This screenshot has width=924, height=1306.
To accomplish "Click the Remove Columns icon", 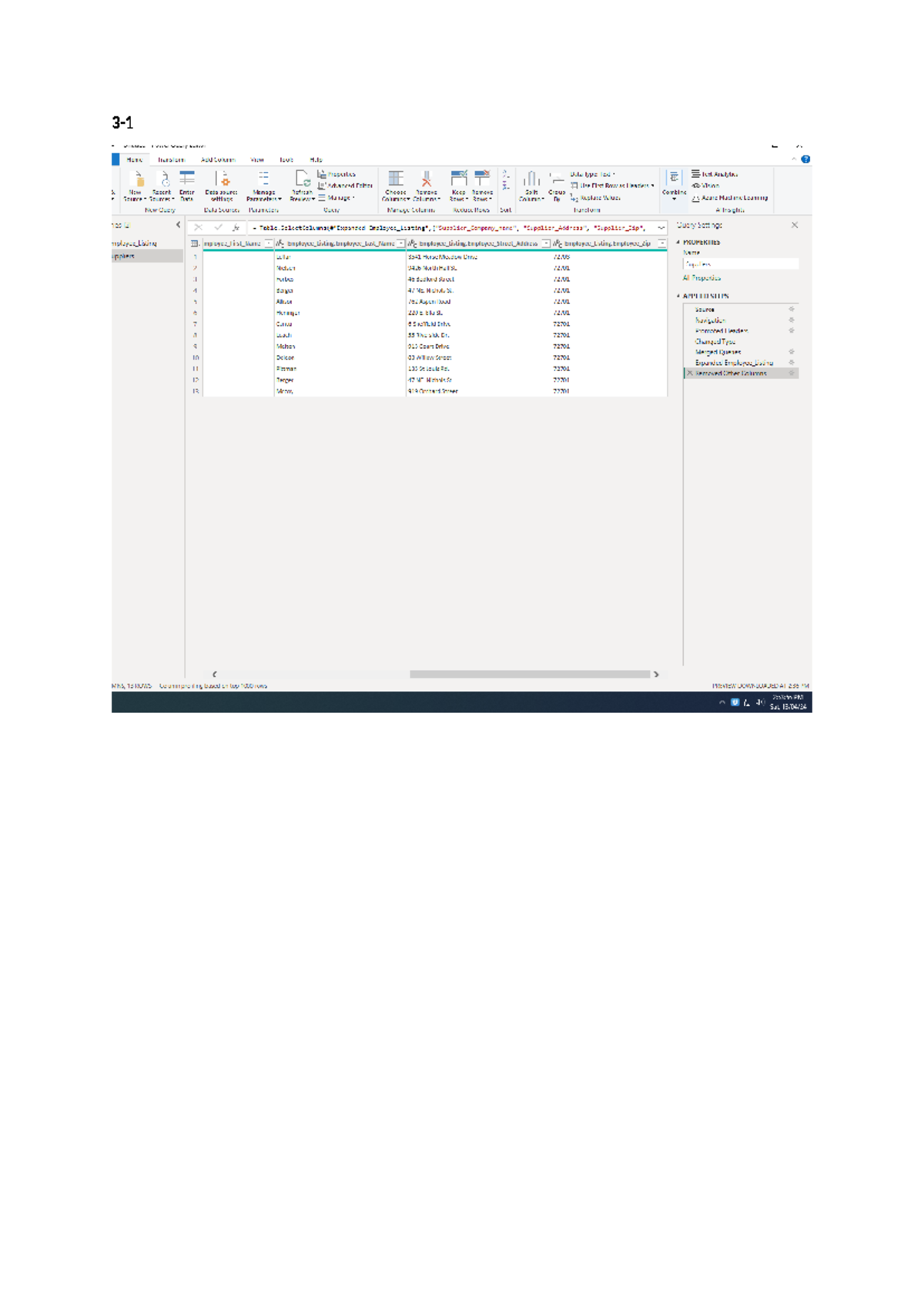I will 427,183.
